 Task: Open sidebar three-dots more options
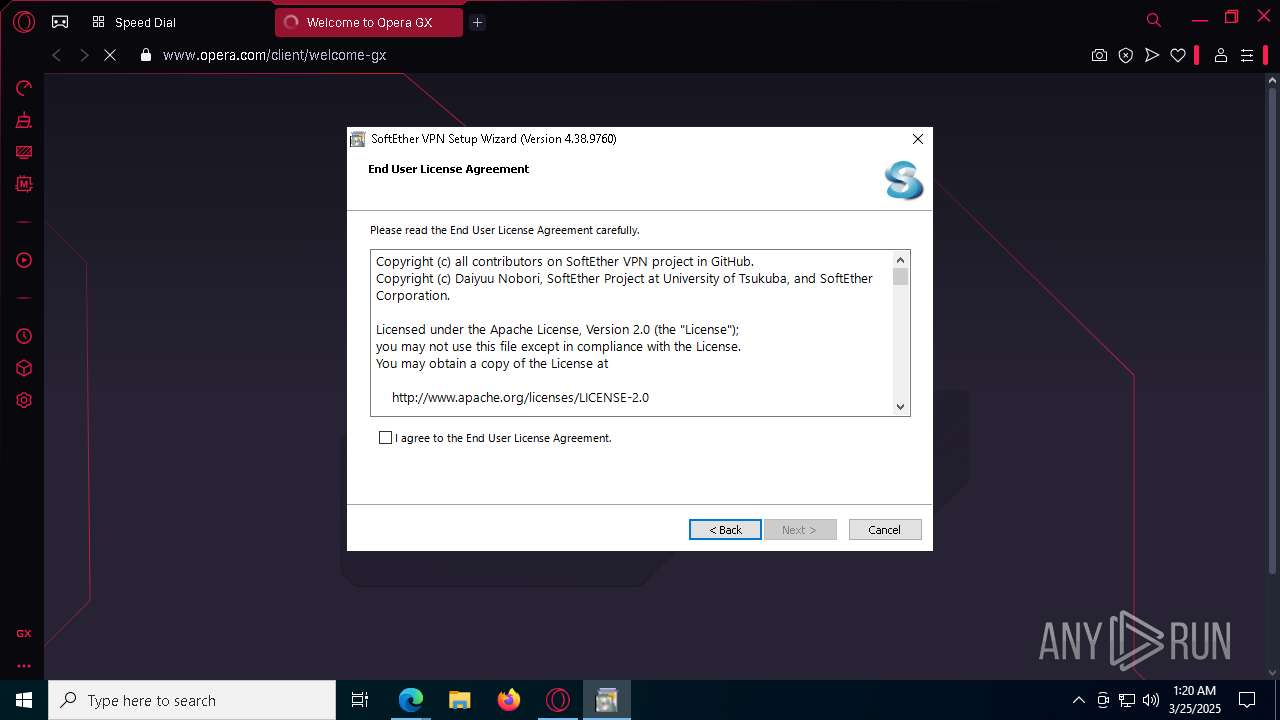pos(24,665)
